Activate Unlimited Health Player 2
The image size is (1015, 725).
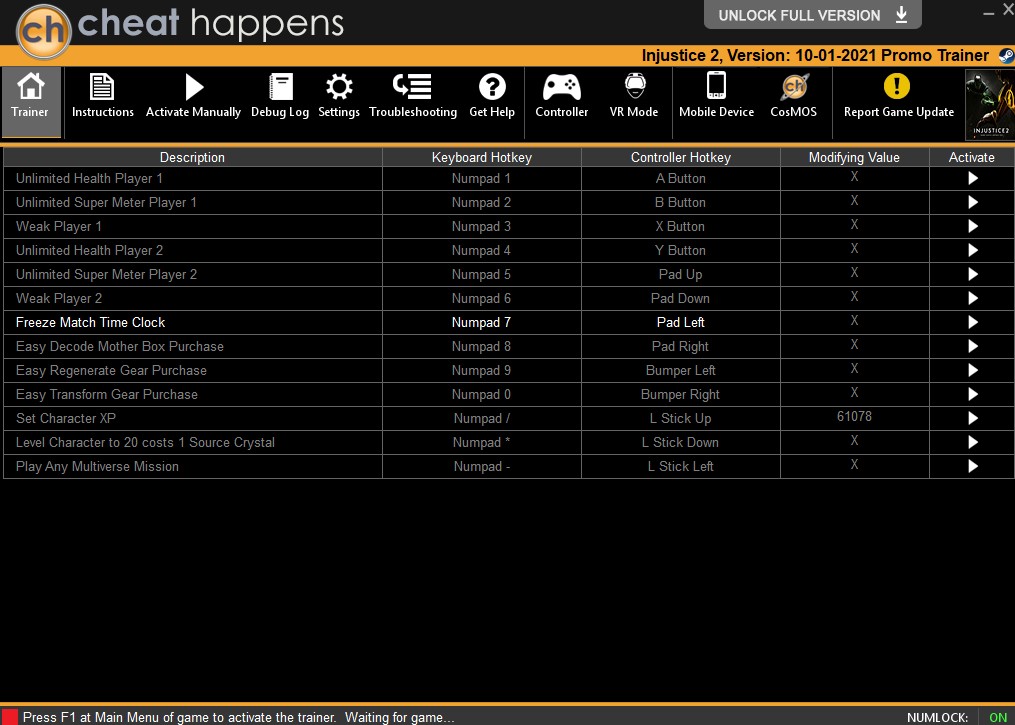972,251
